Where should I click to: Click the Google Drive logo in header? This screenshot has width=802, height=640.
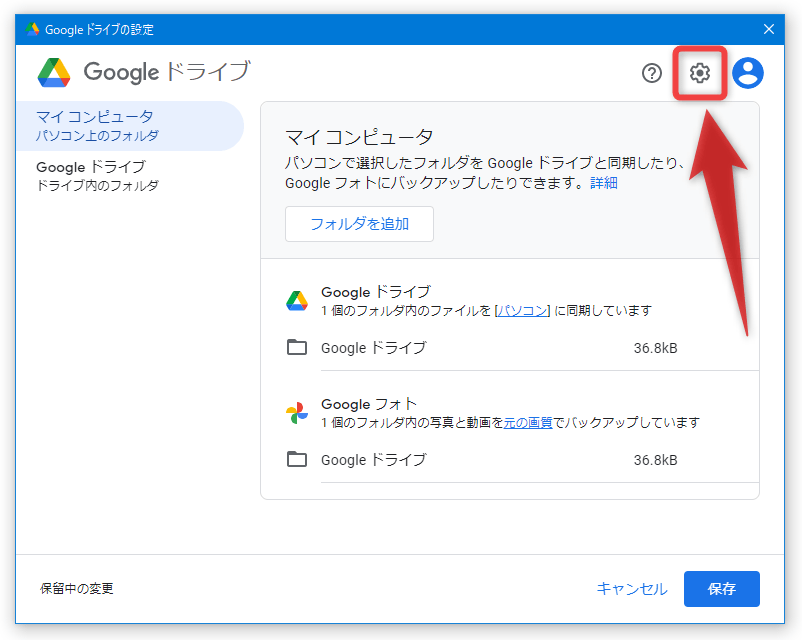click(x=54, y=73)
